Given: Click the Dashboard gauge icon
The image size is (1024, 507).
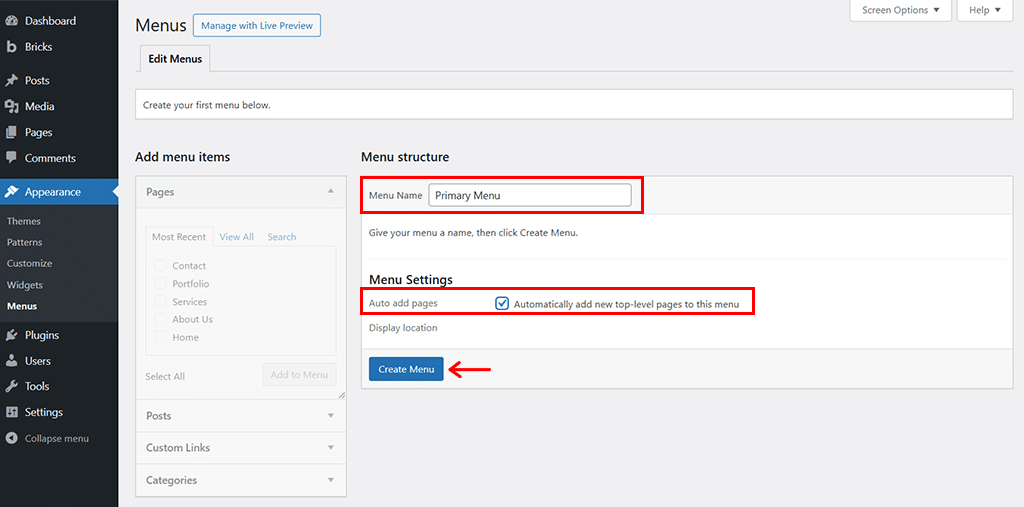Looking at the screenshot, I should pos(11,21).
